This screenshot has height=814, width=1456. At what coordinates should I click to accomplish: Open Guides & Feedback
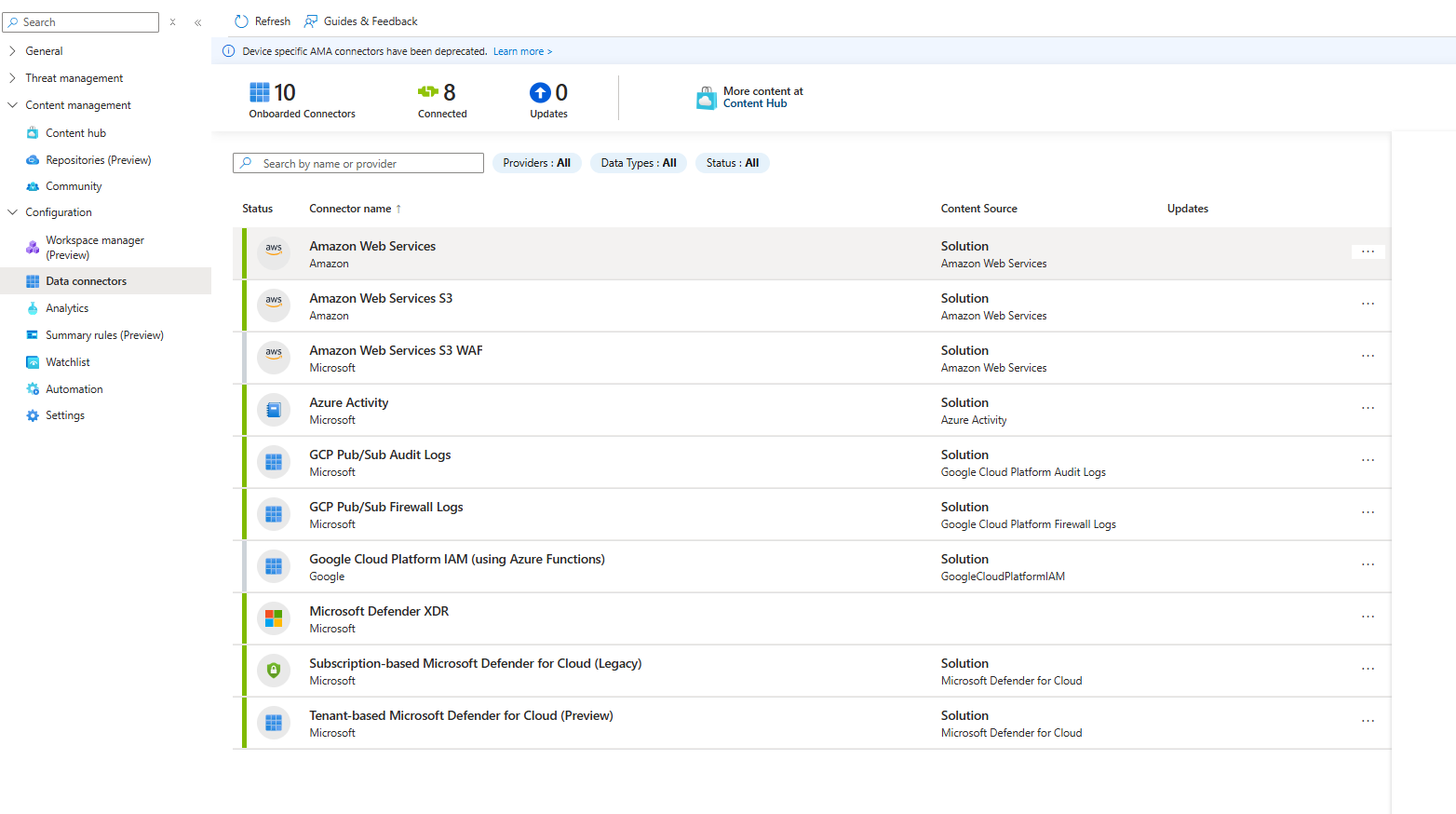click(x=360, y=21)
